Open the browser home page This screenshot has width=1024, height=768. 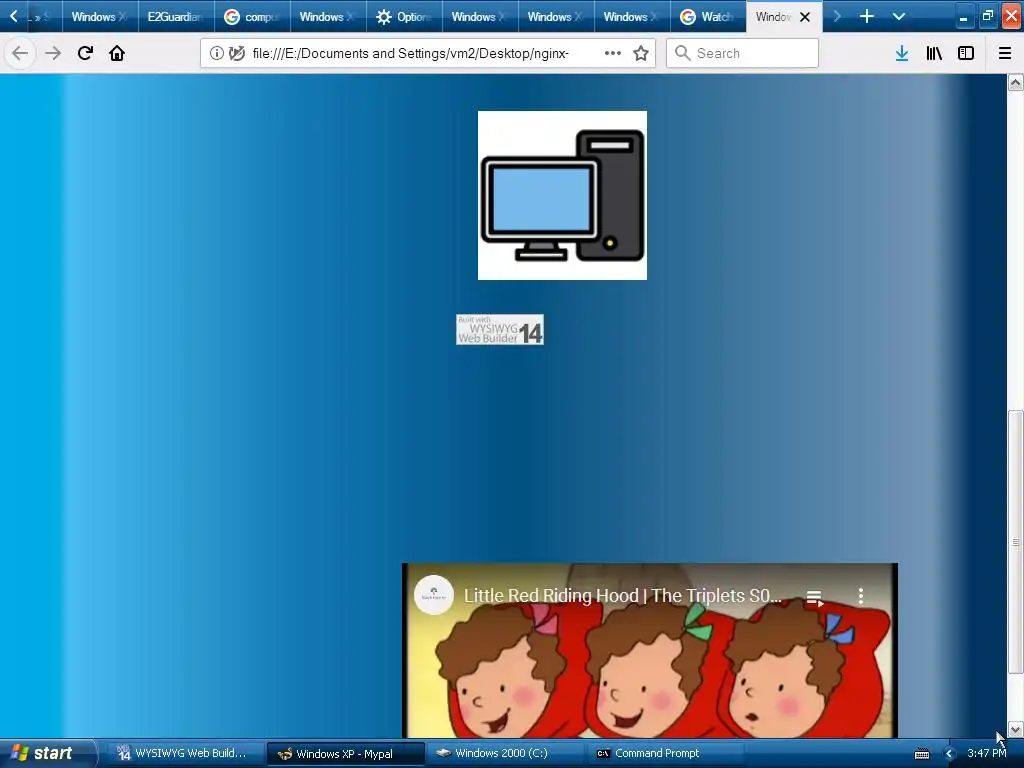[x=117, y=53]
